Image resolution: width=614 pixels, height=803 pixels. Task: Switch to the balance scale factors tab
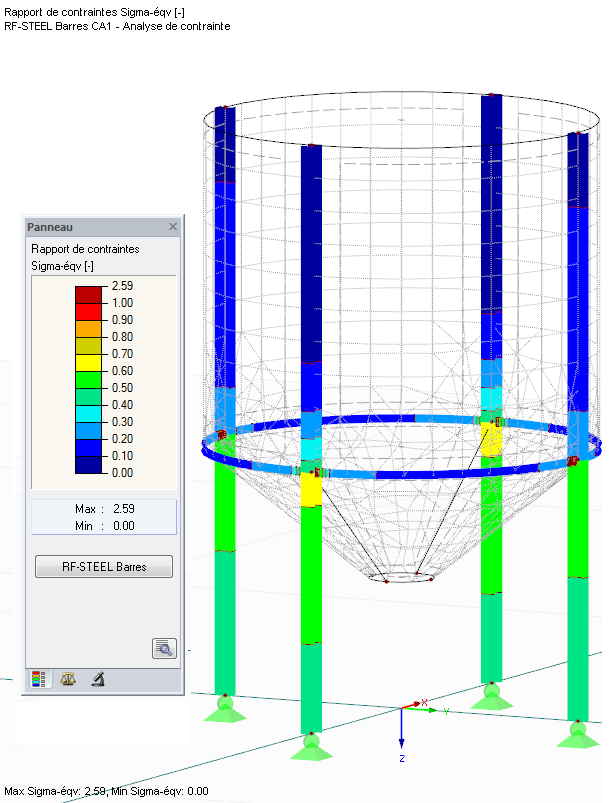click(x=68, y=679)
